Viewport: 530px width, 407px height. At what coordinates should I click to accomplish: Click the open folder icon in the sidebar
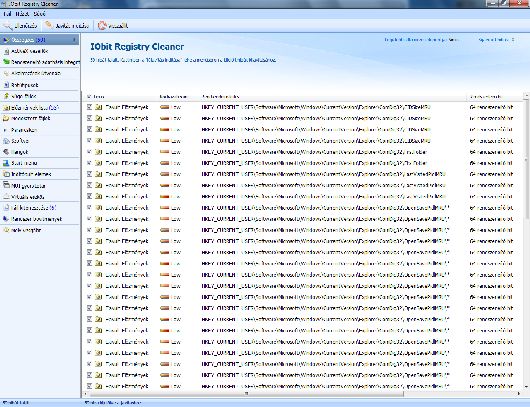click(x=6, y=118)
